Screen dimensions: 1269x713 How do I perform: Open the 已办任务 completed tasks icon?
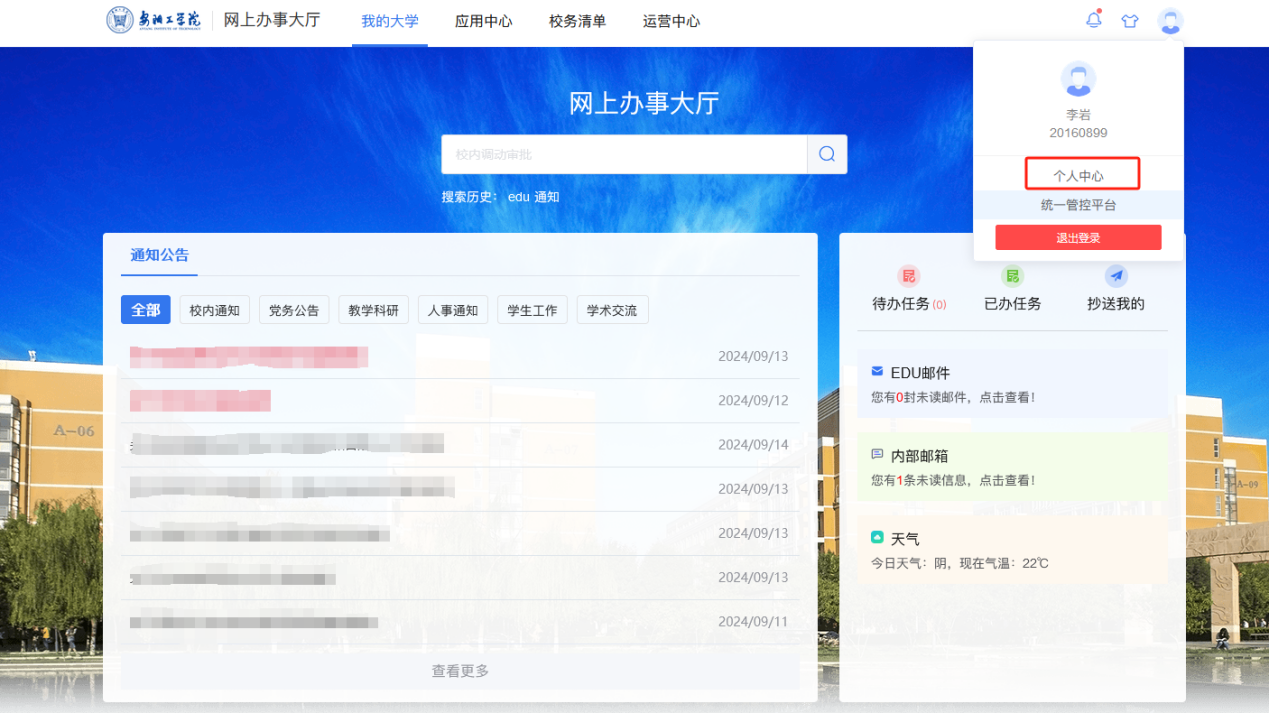(1012, 276)
